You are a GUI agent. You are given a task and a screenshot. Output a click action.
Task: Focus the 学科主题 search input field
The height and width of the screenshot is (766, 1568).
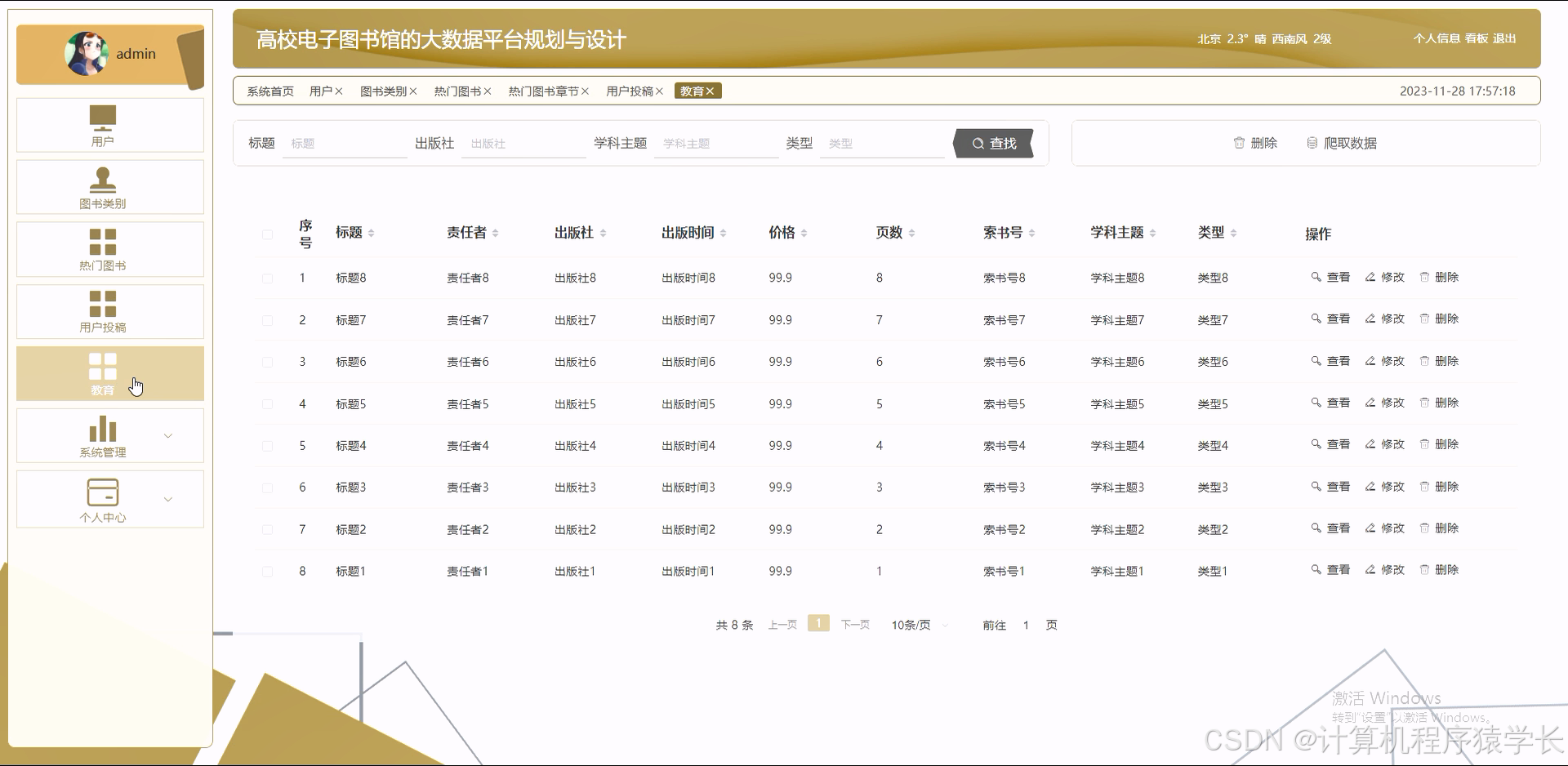coord(716,144)
